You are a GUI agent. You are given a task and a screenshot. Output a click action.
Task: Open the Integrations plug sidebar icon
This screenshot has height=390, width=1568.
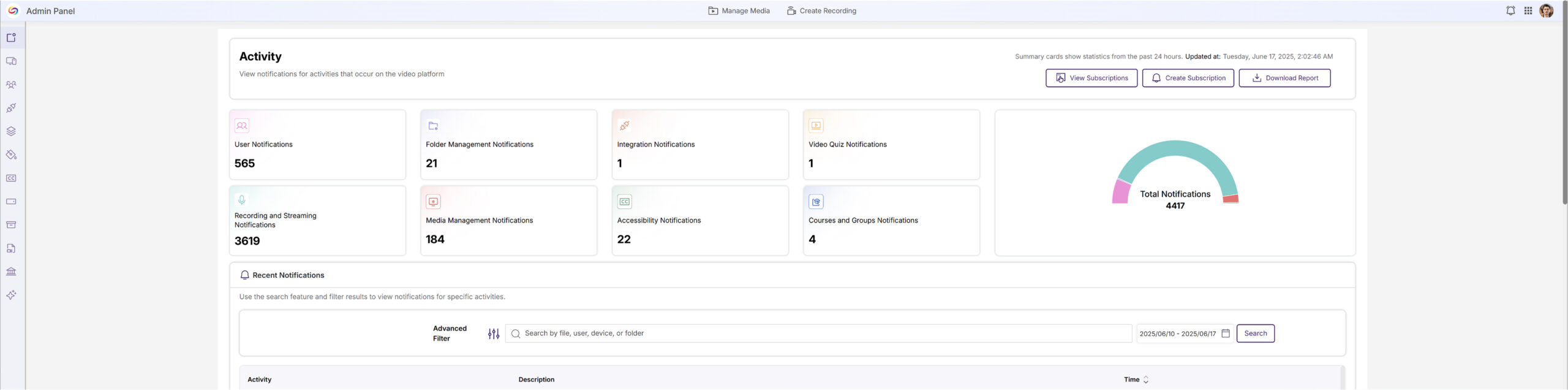11,108
